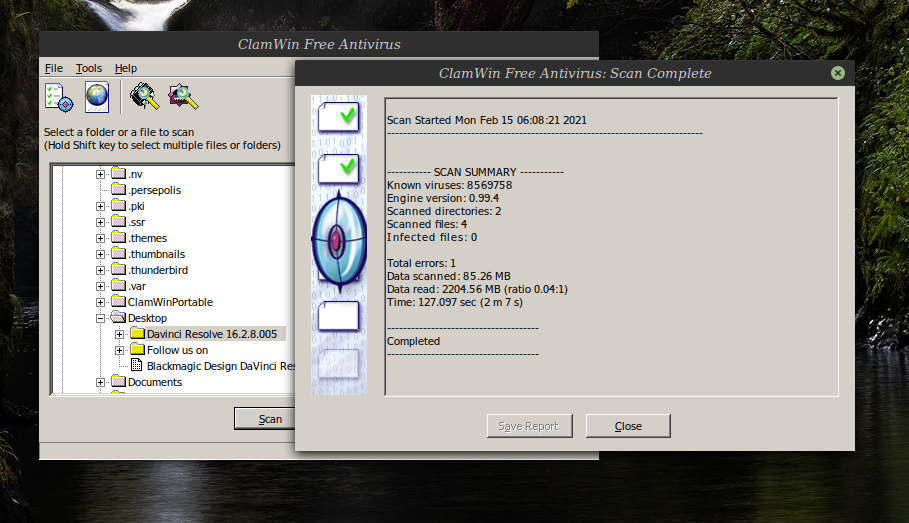The height and width of the screenshot is (523, 909).
Task: Expand the .var folder node
Action: 100,286
